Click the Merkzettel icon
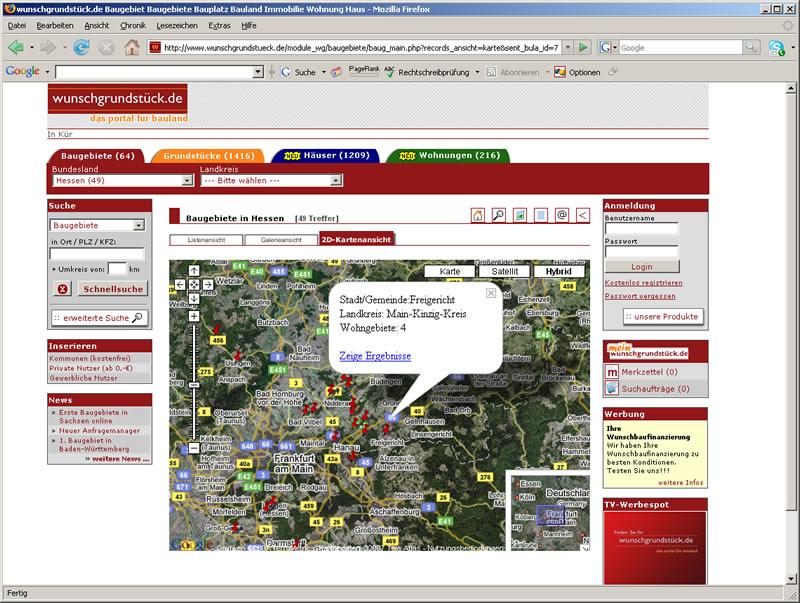Viewport: 800px width, 603px height. click(612, 372)
